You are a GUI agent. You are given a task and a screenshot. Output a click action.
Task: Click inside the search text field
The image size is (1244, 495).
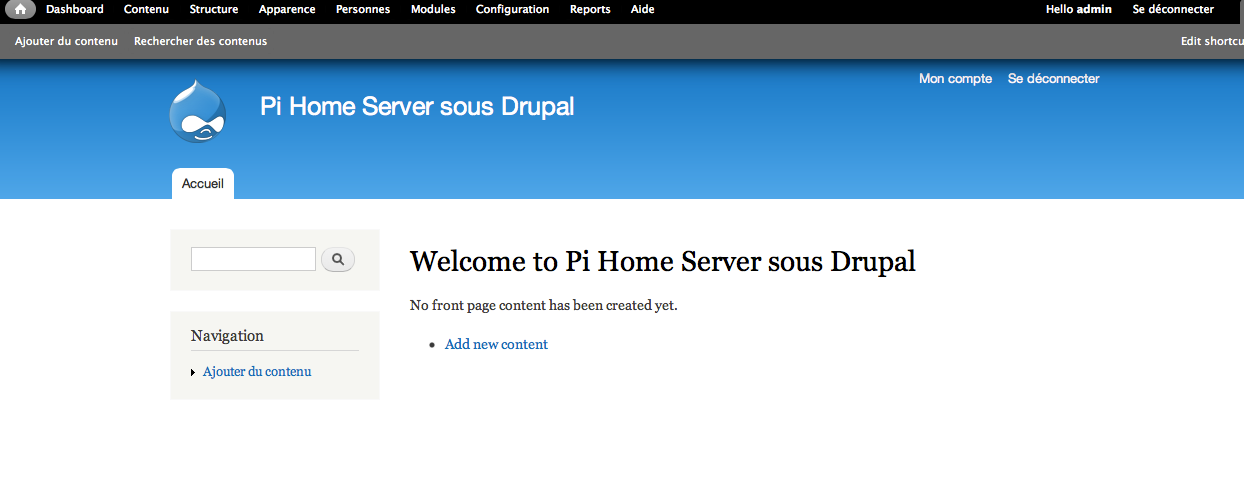[253, 259]
